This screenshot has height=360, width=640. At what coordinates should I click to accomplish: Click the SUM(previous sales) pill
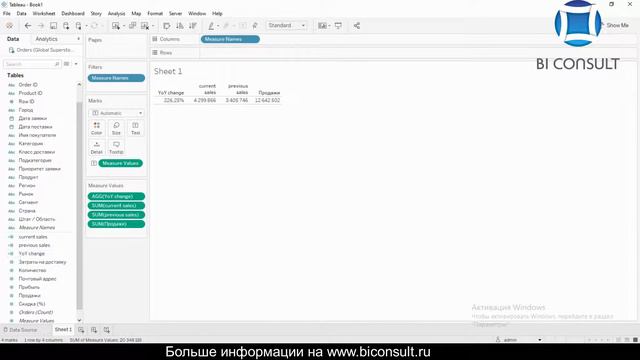(116, 215)
